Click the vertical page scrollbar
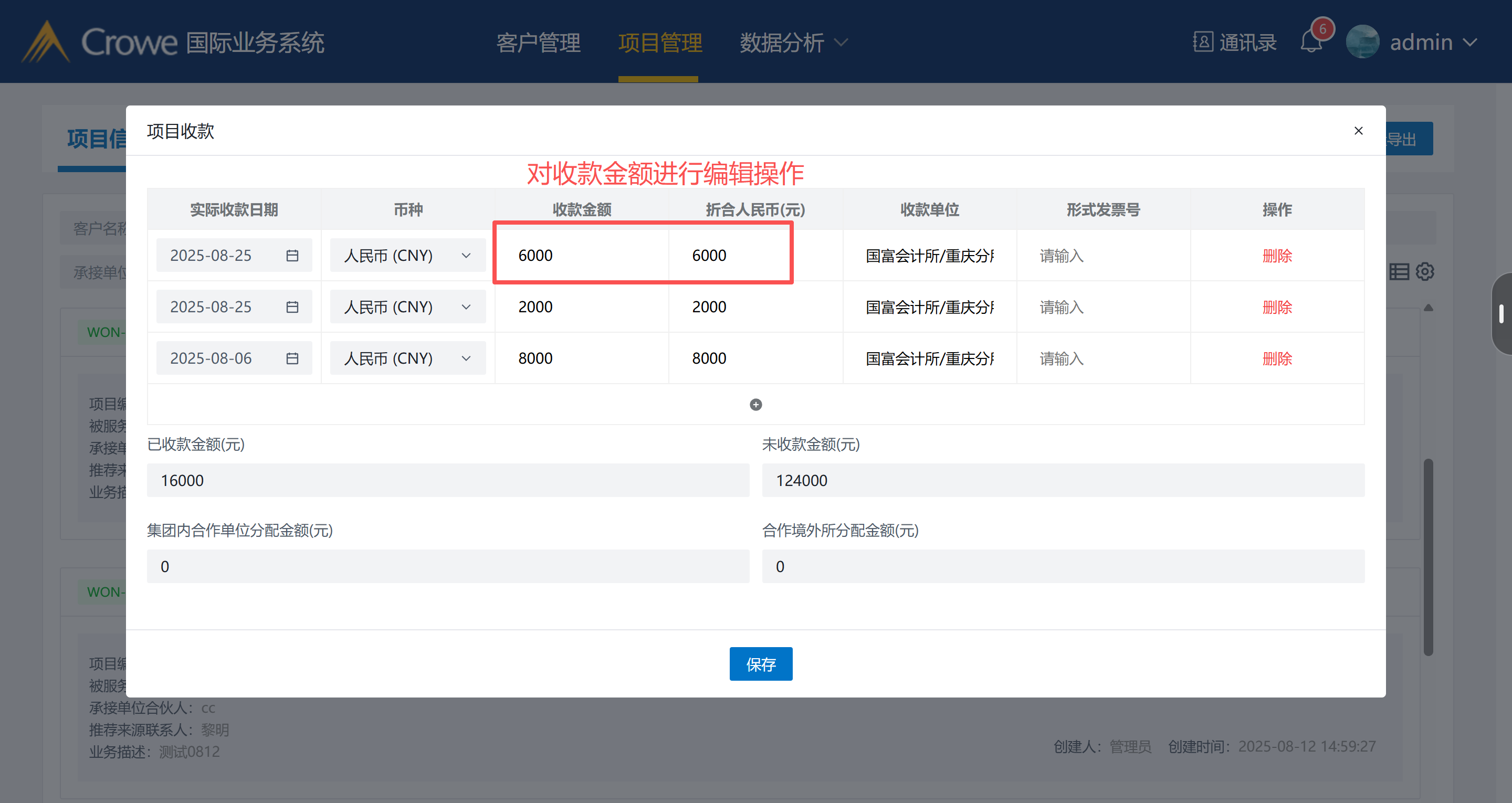Screen dimensions: 1512x803 click(1428, 556)
